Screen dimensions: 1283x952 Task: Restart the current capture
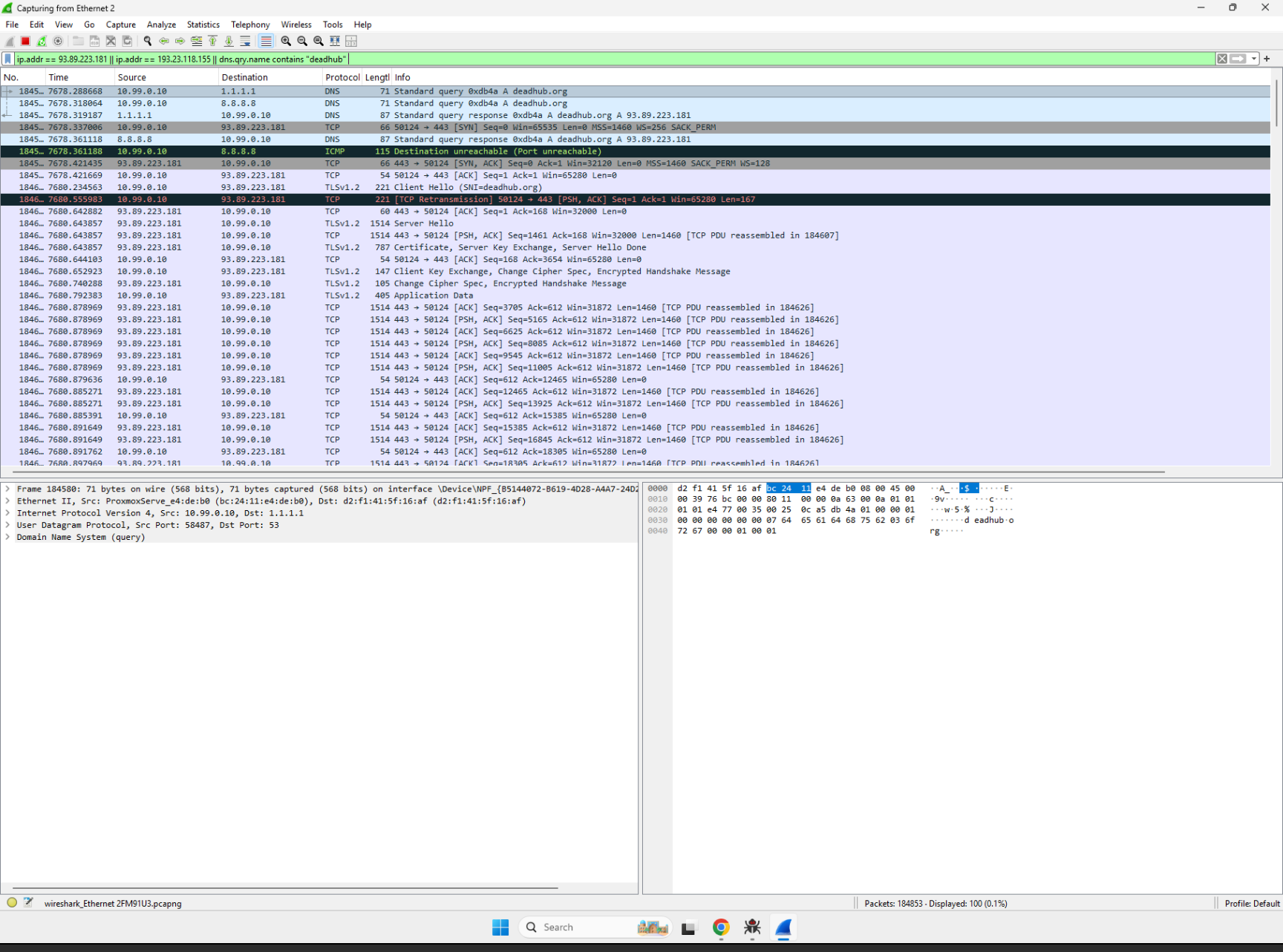pyautogui.click(x=42, y=42)
